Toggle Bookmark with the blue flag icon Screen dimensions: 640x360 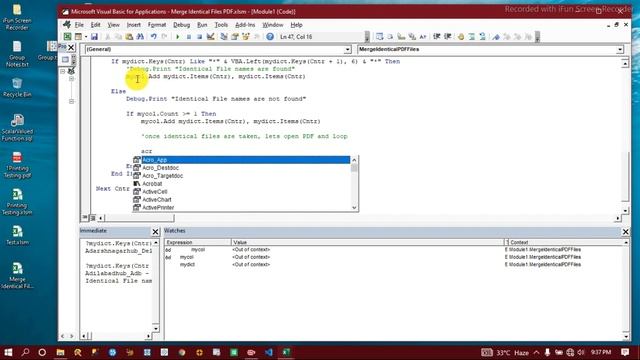[x=496, y=37]
